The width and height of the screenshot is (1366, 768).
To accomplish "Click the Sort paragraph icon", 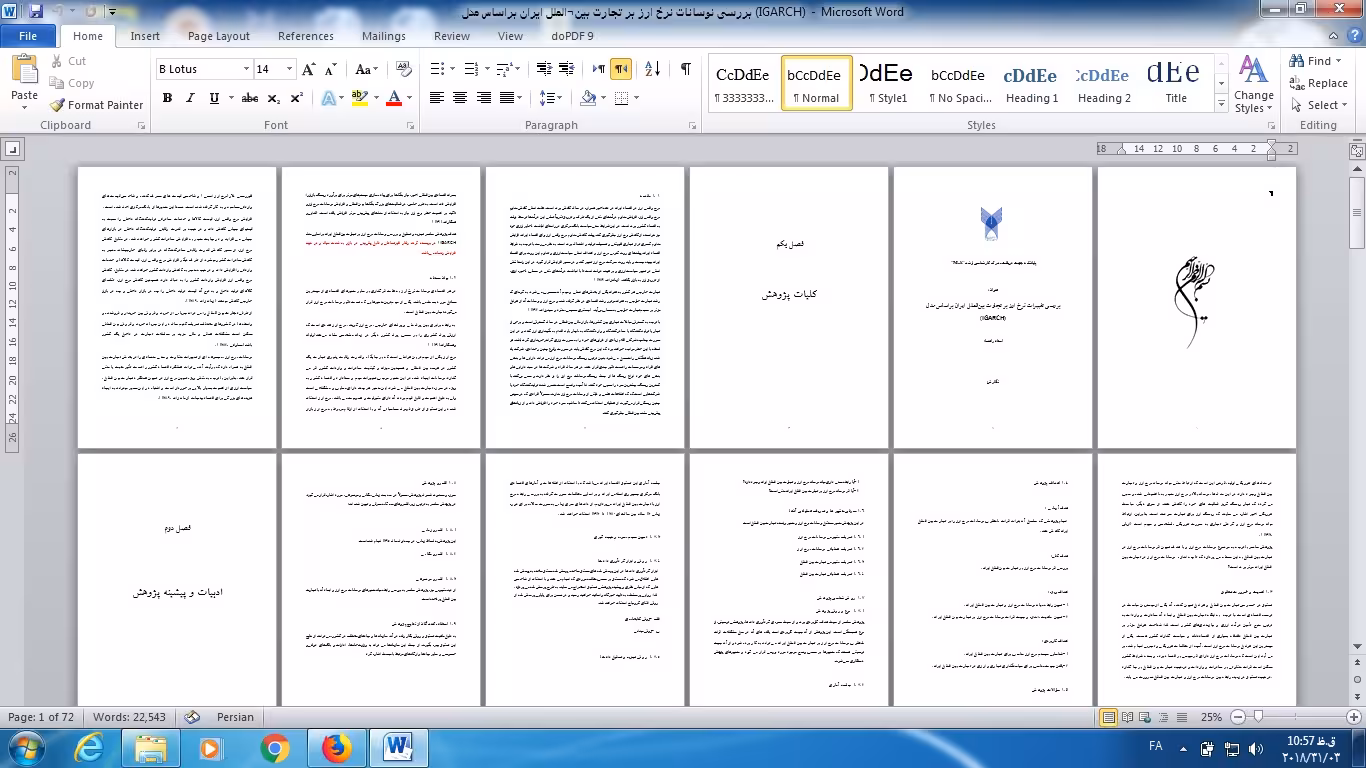I will tap(652, 69).
